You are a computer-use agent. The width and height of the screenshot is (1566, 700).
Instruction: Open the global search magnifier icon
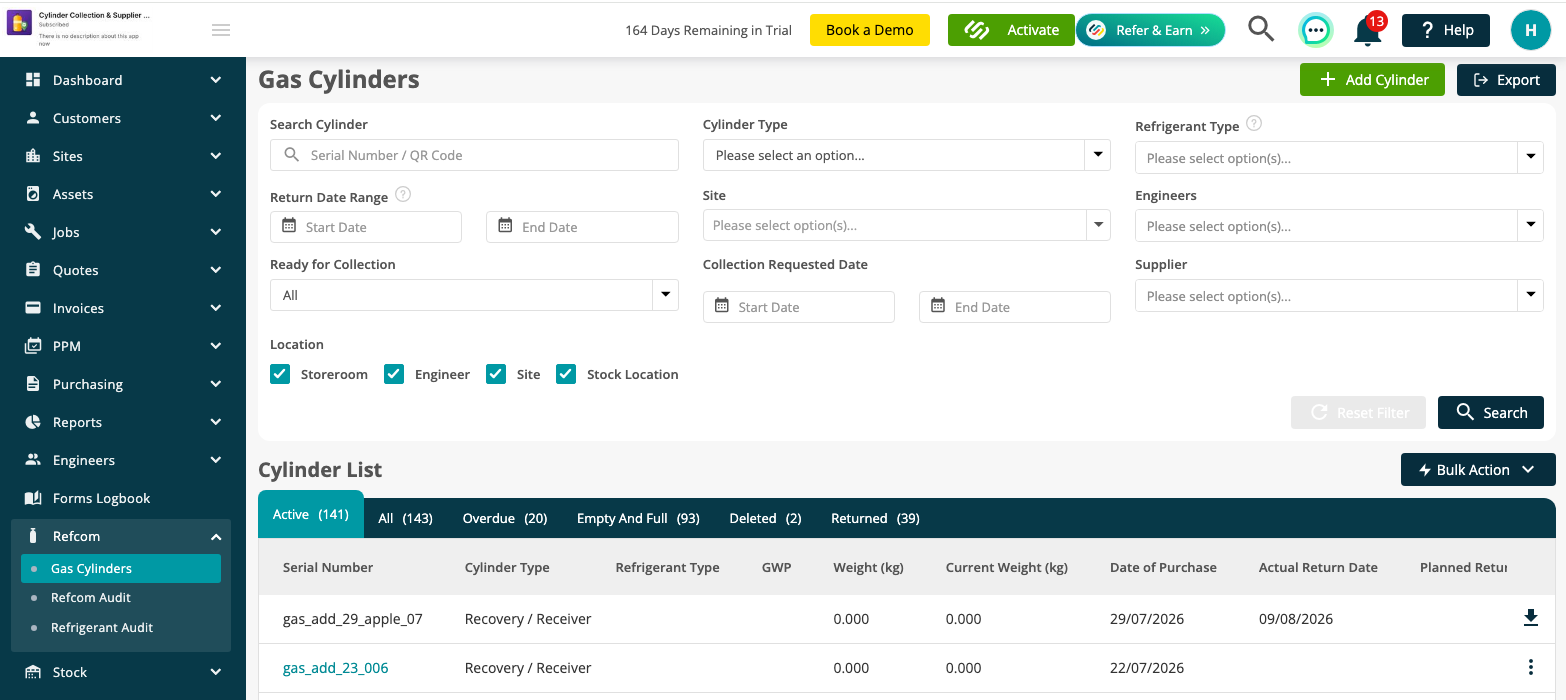(x=1261, y=29)
